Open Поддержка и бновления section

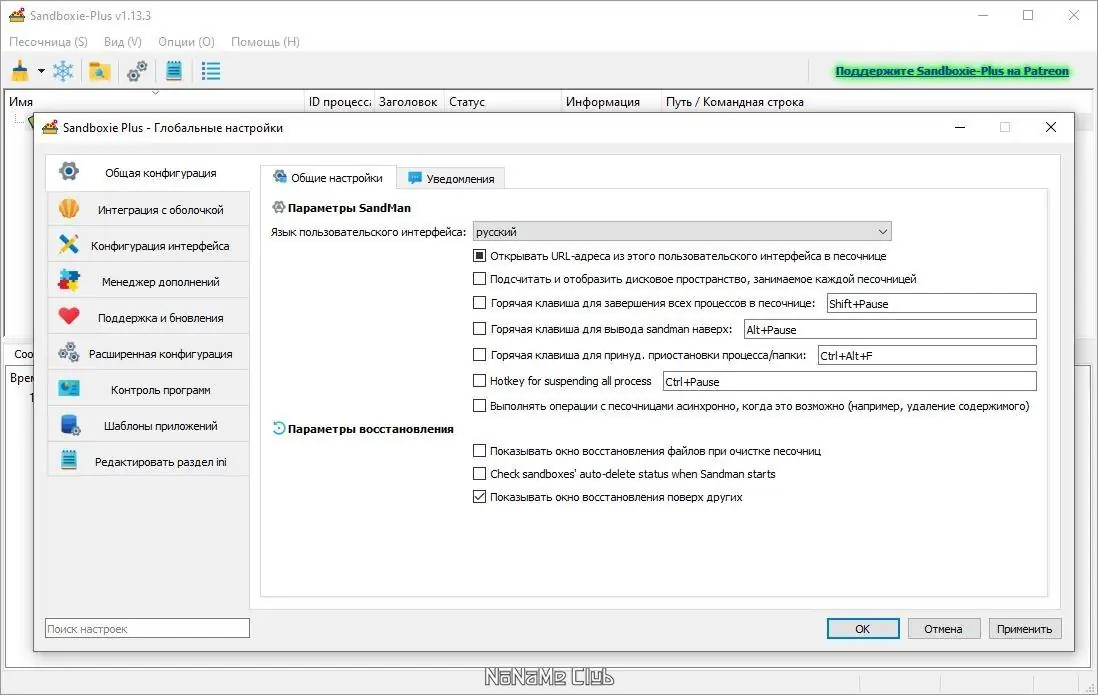coord(148,317)
